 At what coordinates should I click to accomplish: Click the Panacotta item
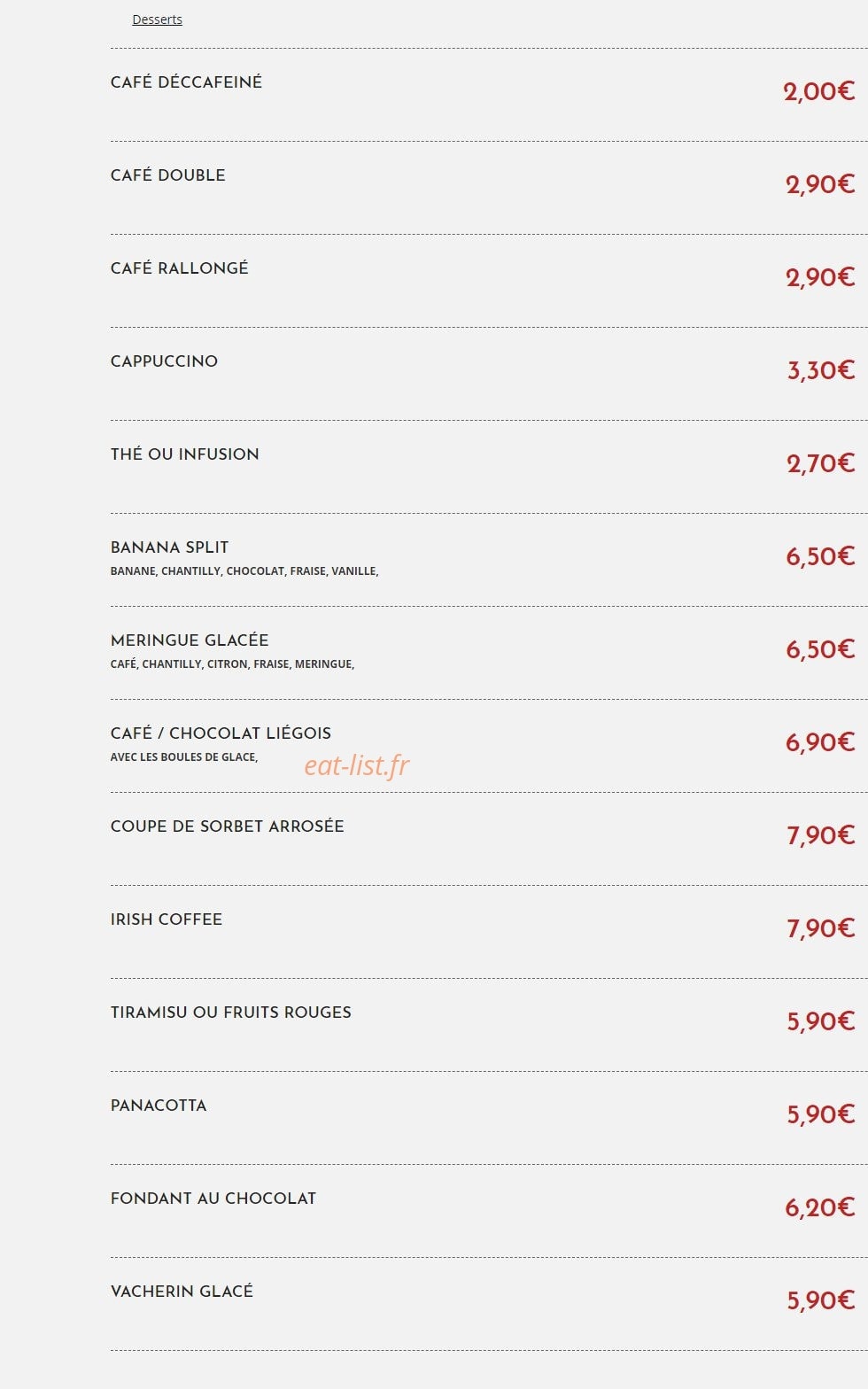[159, 1106]
